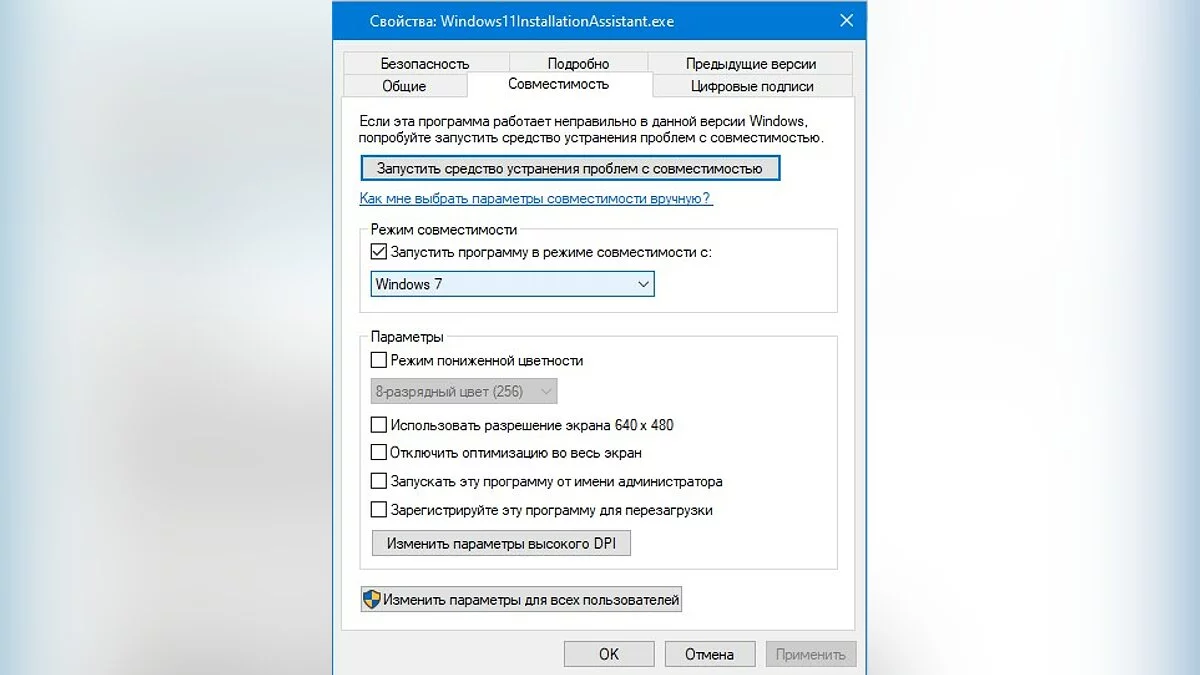Open the Цифровые подписи tab
This screenshot has width=1200, height=675.
(x=752, y=86)
